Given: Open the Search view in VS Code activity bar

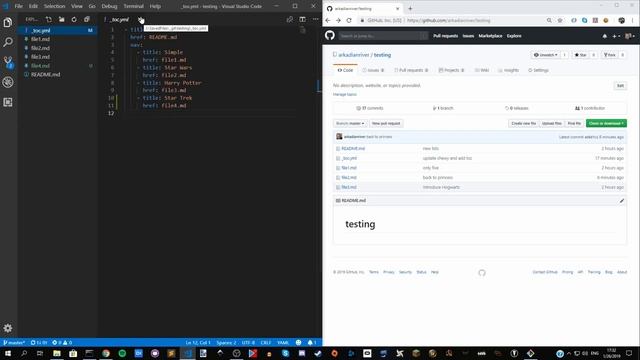Looking at the screenshot, I should [x=8, y=42].
